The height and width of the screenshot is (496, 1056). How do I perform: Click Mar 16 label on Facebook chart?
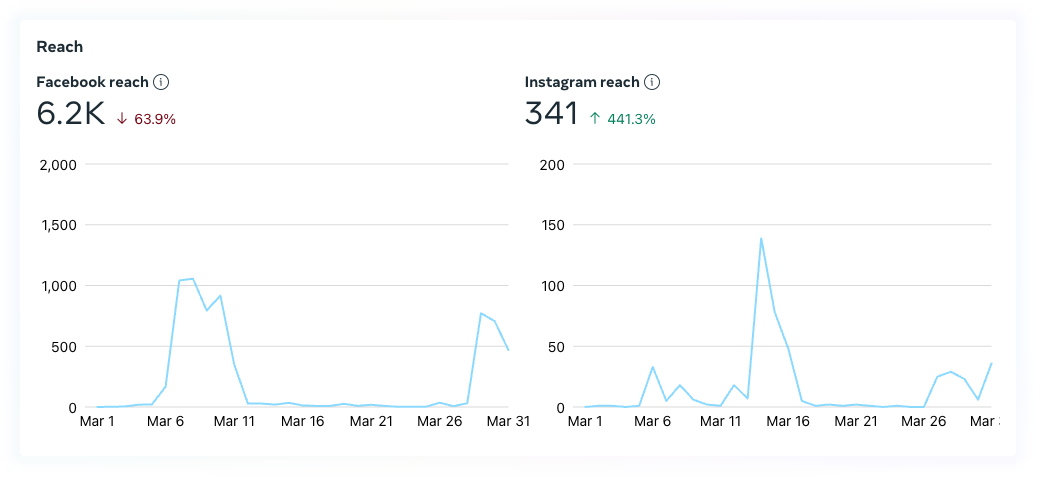click(x=302, y=422)
